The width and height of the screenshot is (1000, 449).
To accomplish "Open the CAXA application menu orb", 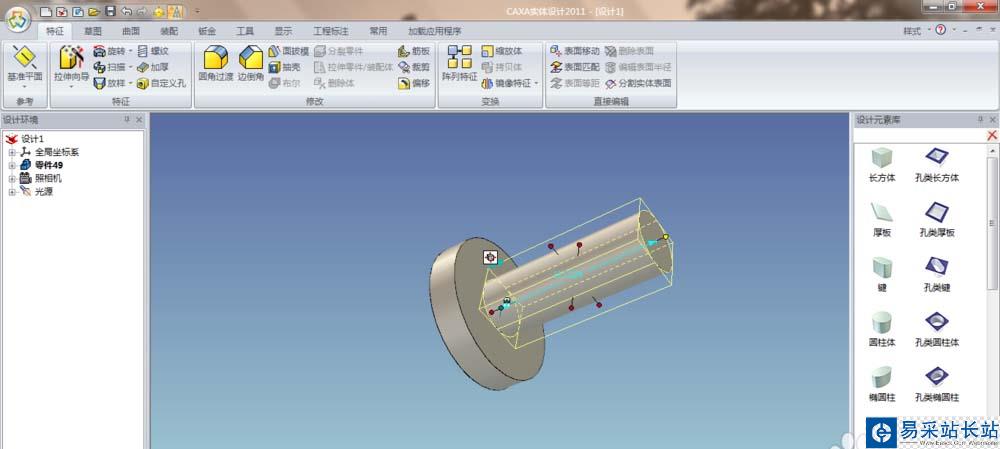I will pos(18,18).
